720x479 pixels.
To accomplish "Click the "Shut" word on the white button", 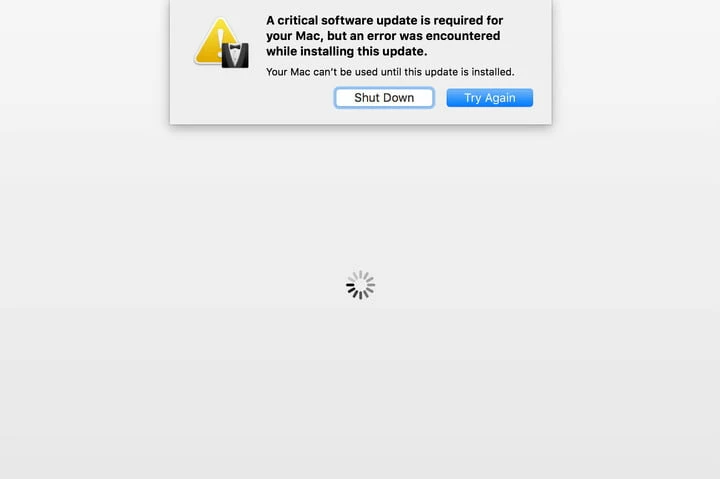I will coord(366,98).
